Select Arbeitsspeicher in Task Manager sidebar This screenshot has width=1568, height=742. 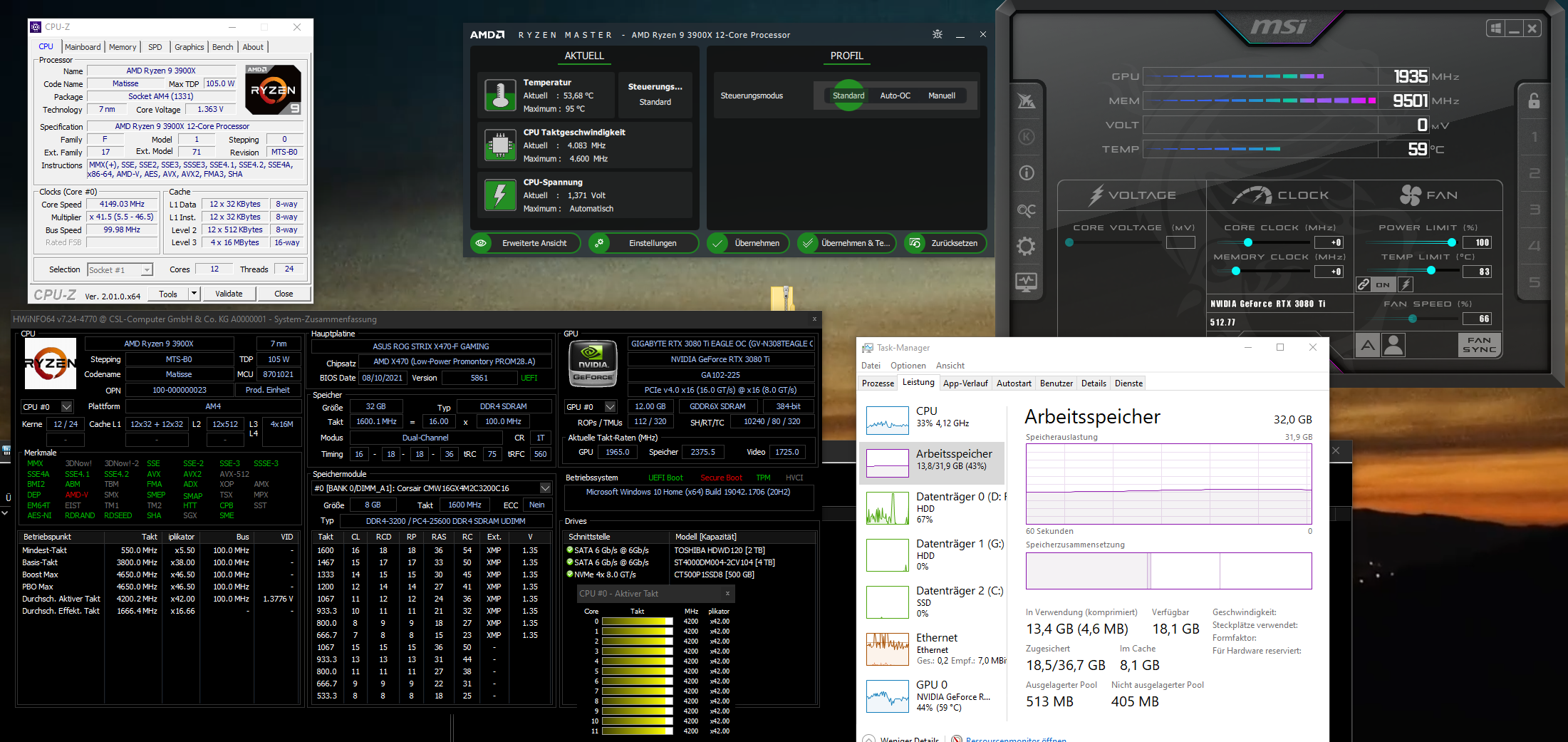click(932, 463)
